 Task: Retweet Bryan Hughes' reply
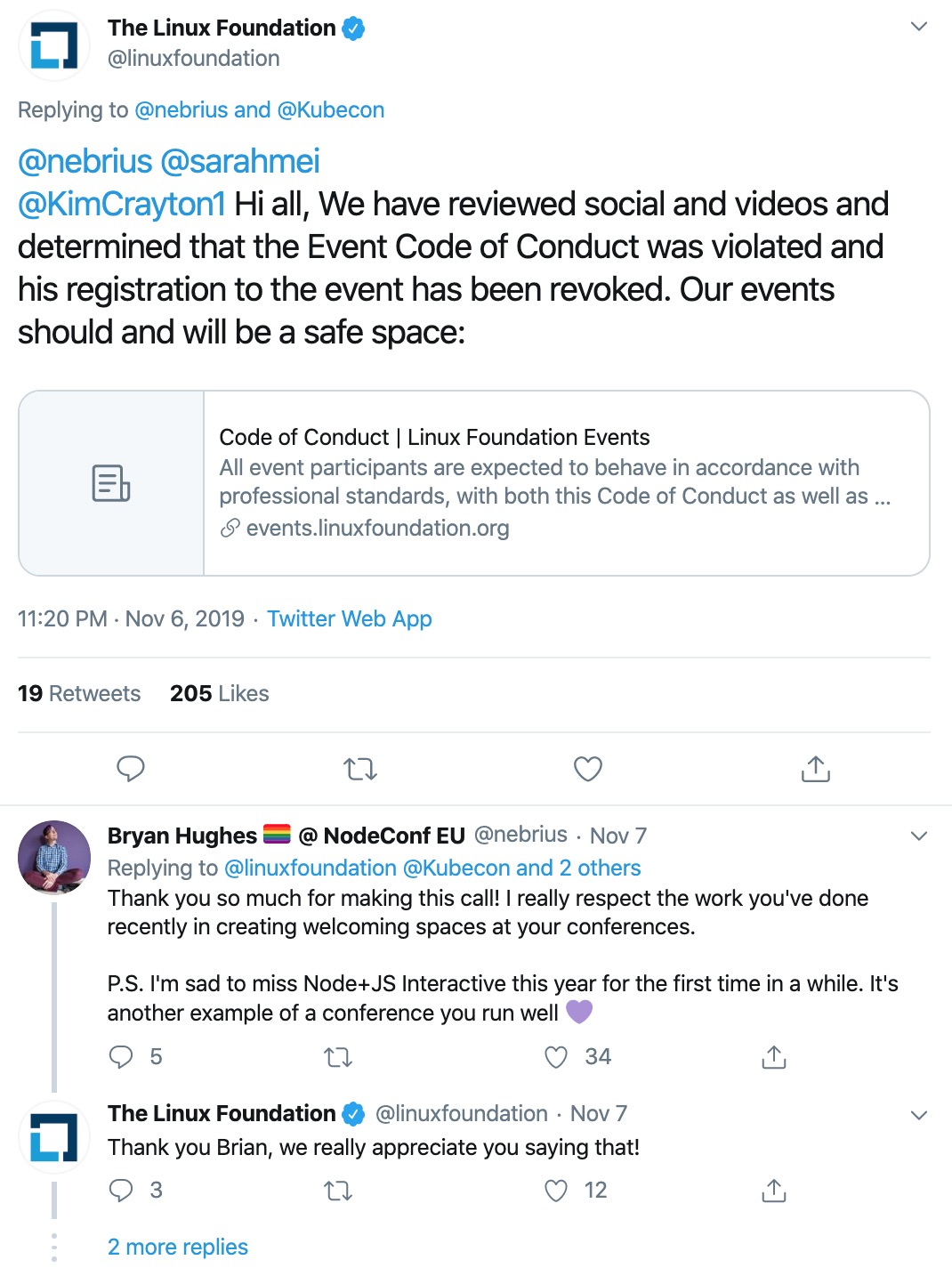point(338,1057)
